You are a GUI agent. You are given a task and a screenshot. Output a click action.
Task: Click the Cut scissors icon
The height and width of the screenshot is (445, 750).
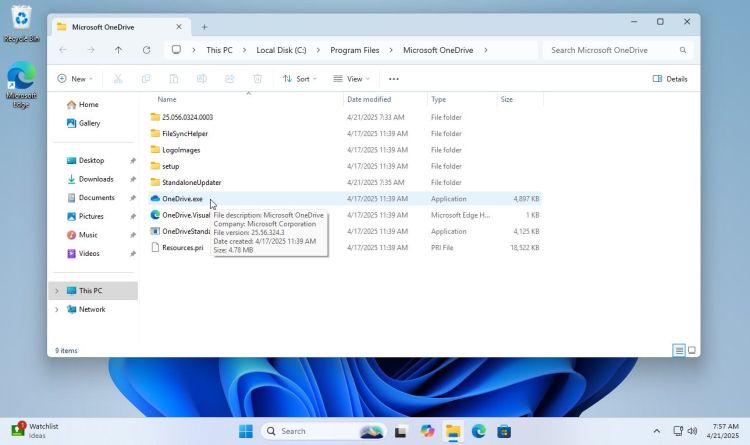tap(118, 78)
